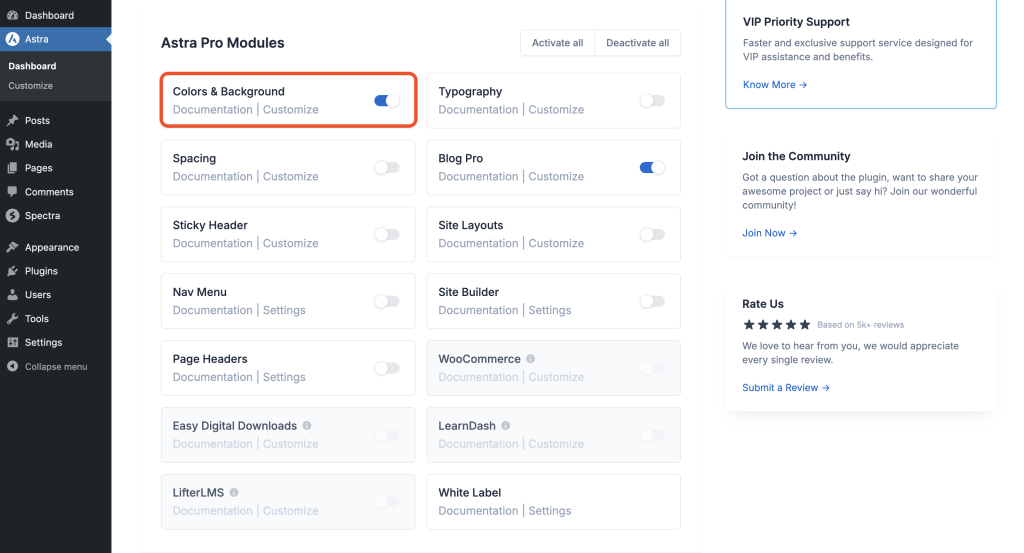Disable the Colors & Background toggle
The image size is (1024, 553).
click(387, 101)
